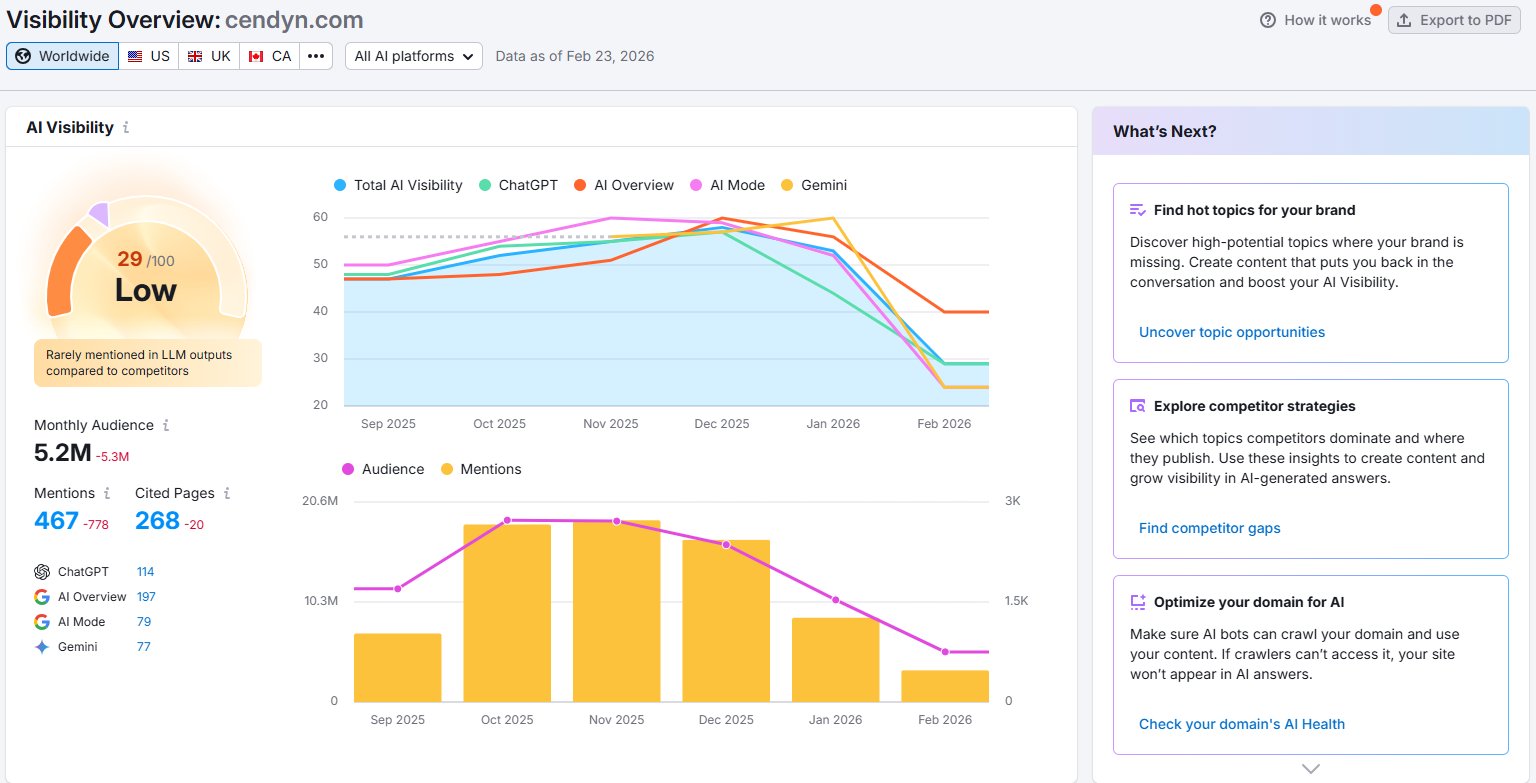Viewport: 1536px width, 783px height.
Task: Toggle ChatGPT legend series
Action: click(518, 185)
